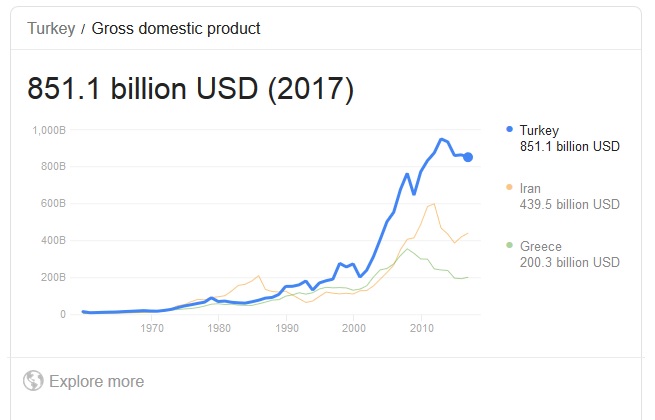Click the 2017 data point marker on Turkey line
The height and width of the screenshot is (420, 655).
pos(468,157)
